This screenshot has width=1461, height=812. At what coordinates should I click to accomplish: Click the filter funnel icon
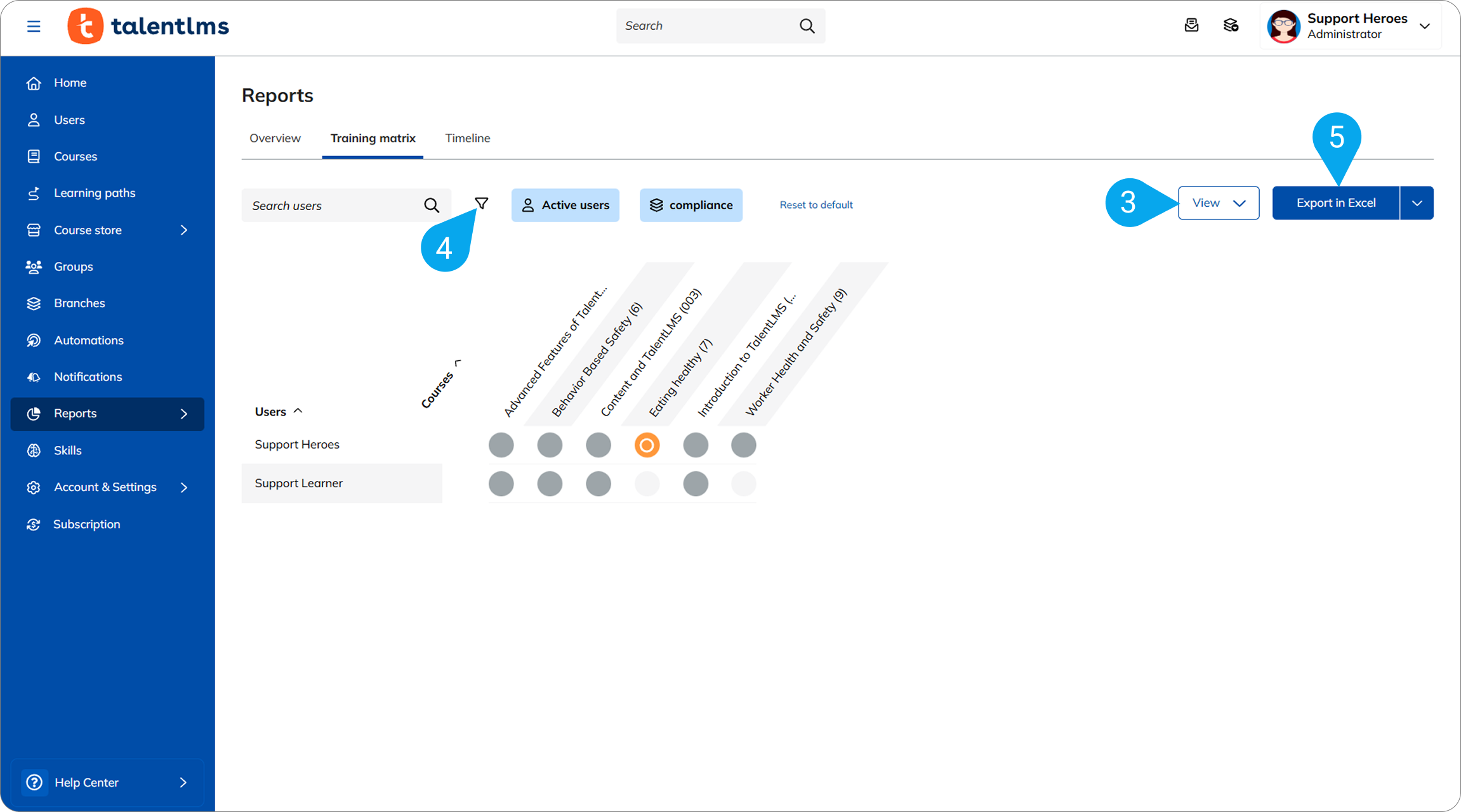pos(482,204)
